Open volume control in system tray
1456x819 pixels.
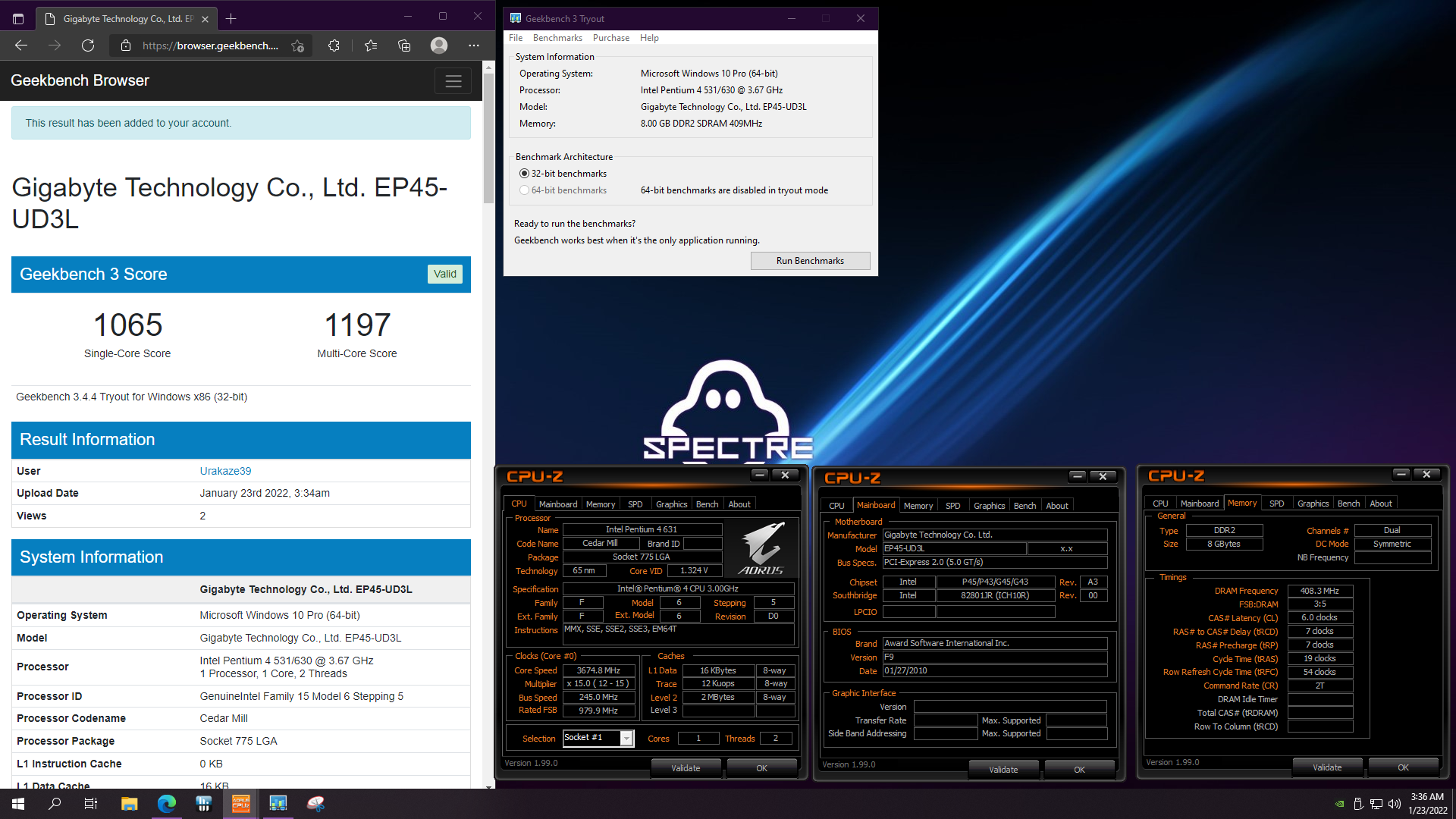[x=1394, y=804]
